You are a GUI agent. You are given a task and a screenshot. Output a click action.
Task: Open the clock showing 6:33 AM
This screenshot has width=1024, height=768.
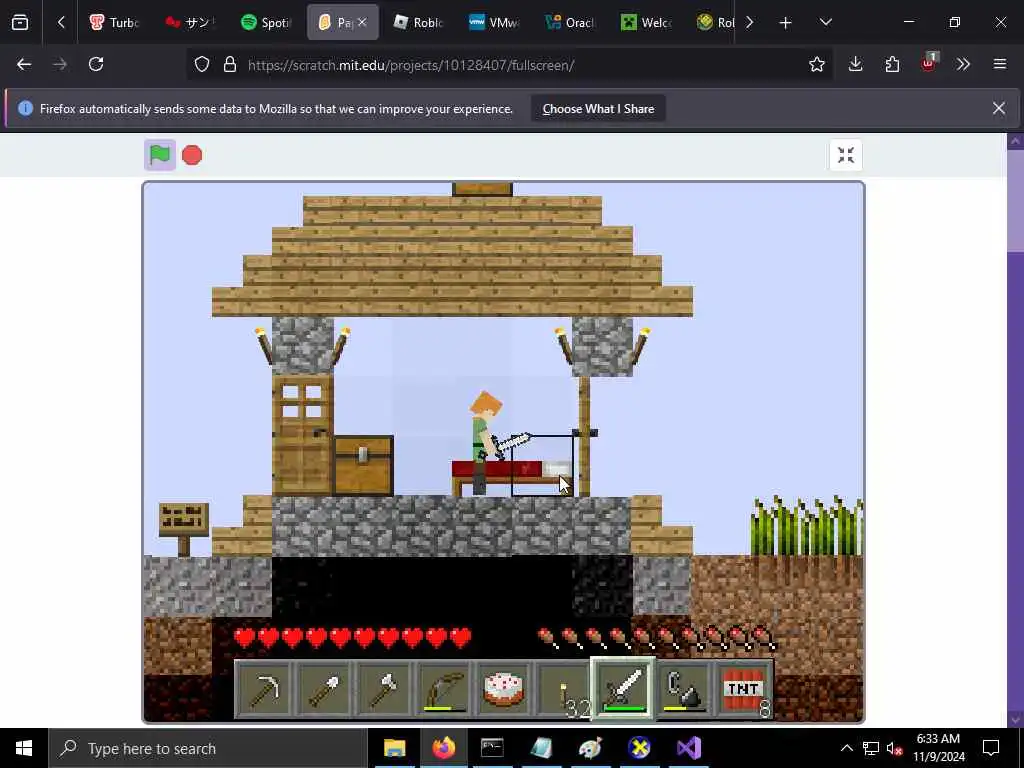(x=938, y=748)
